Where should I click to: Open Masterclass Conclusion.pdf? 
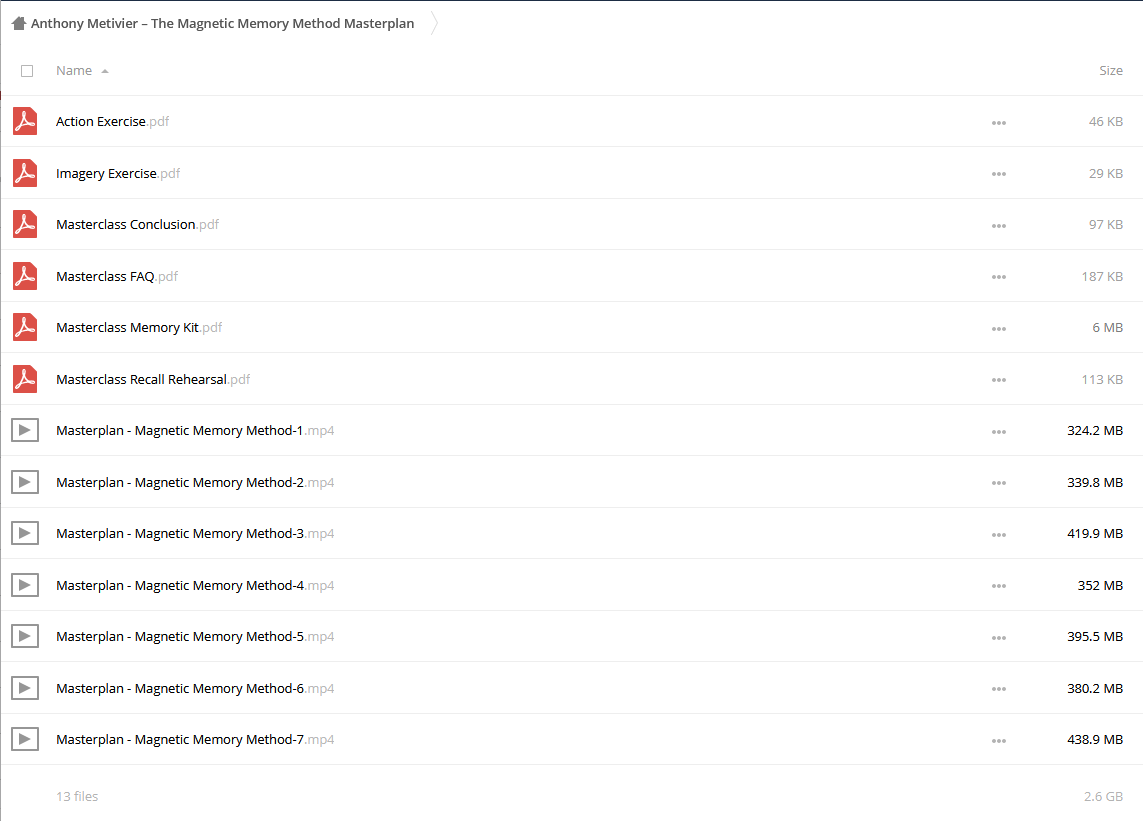pyautogui.click(x=137, y=224)
